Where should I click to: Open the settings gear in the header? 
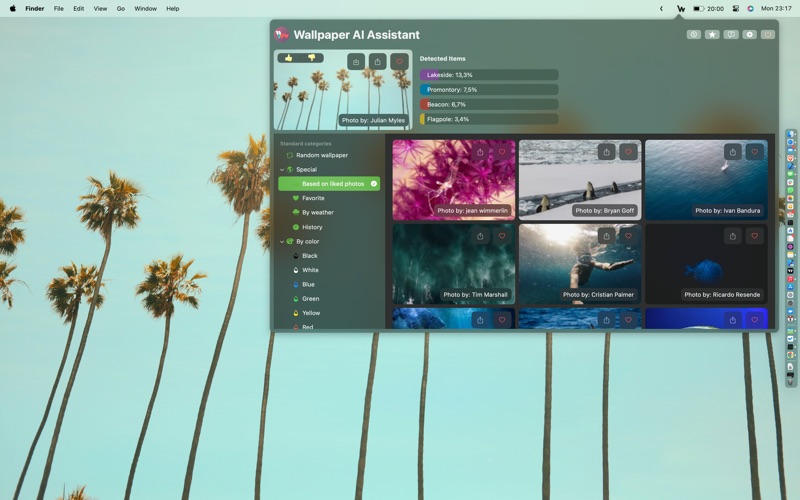click(x=749, y=34)
